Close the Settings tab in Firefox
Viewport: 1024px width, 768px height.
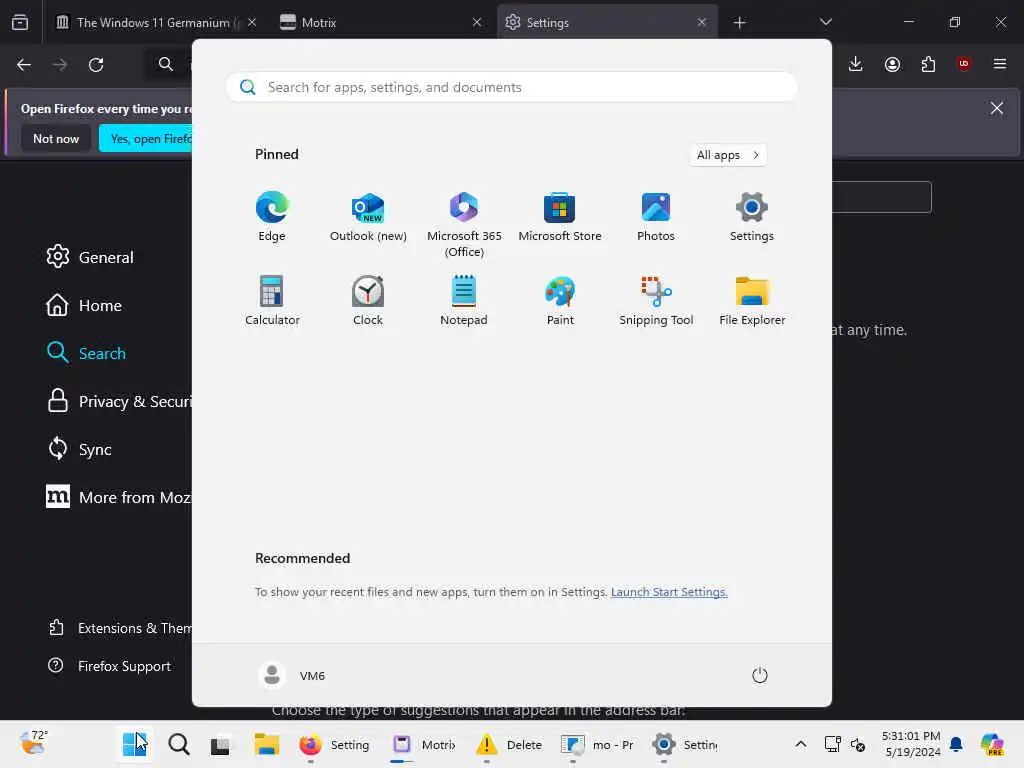tap(701, 22)
